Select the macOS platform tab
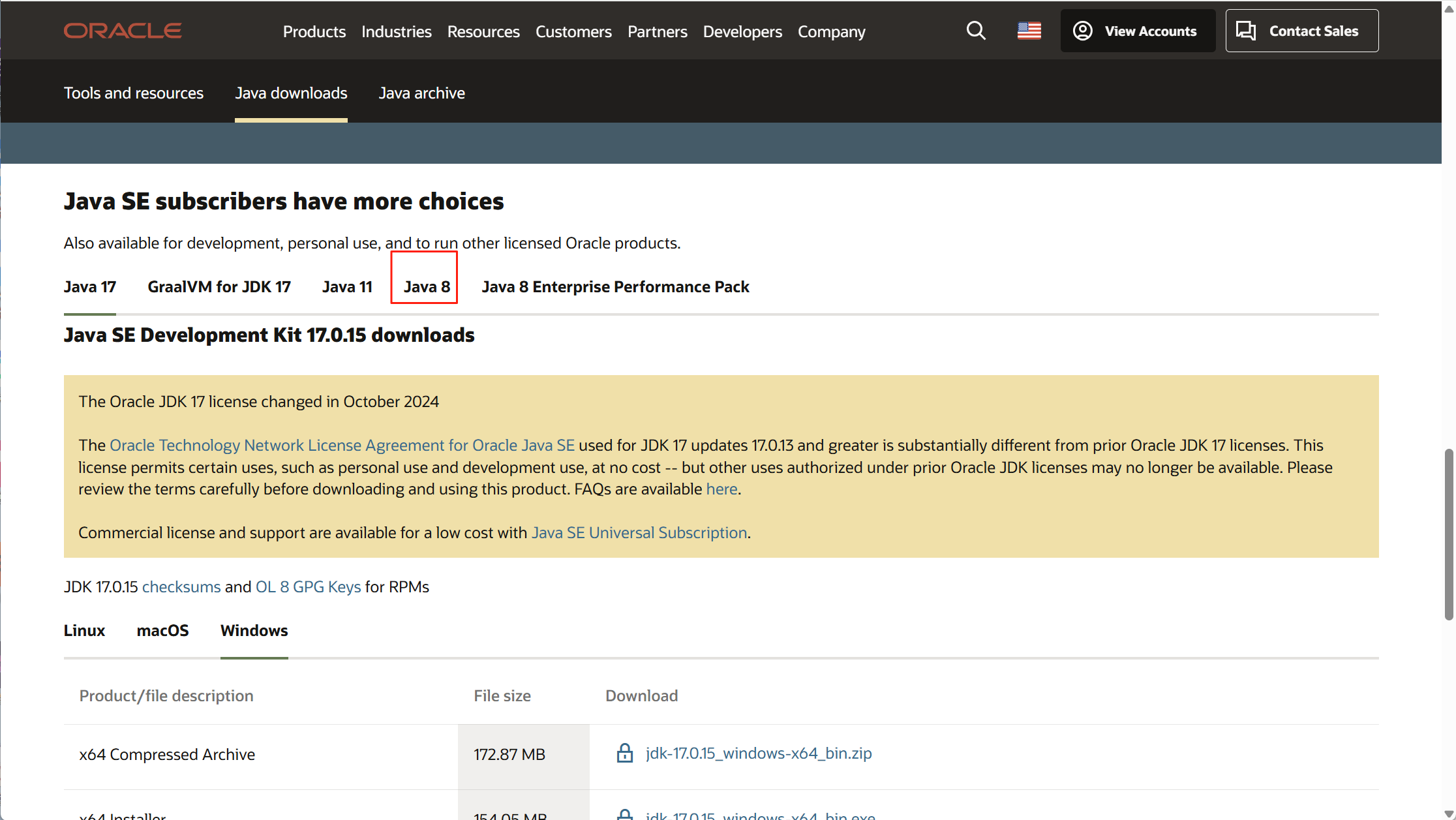The height and width of the screenshot is (820, 1456). tap(163, 630)
